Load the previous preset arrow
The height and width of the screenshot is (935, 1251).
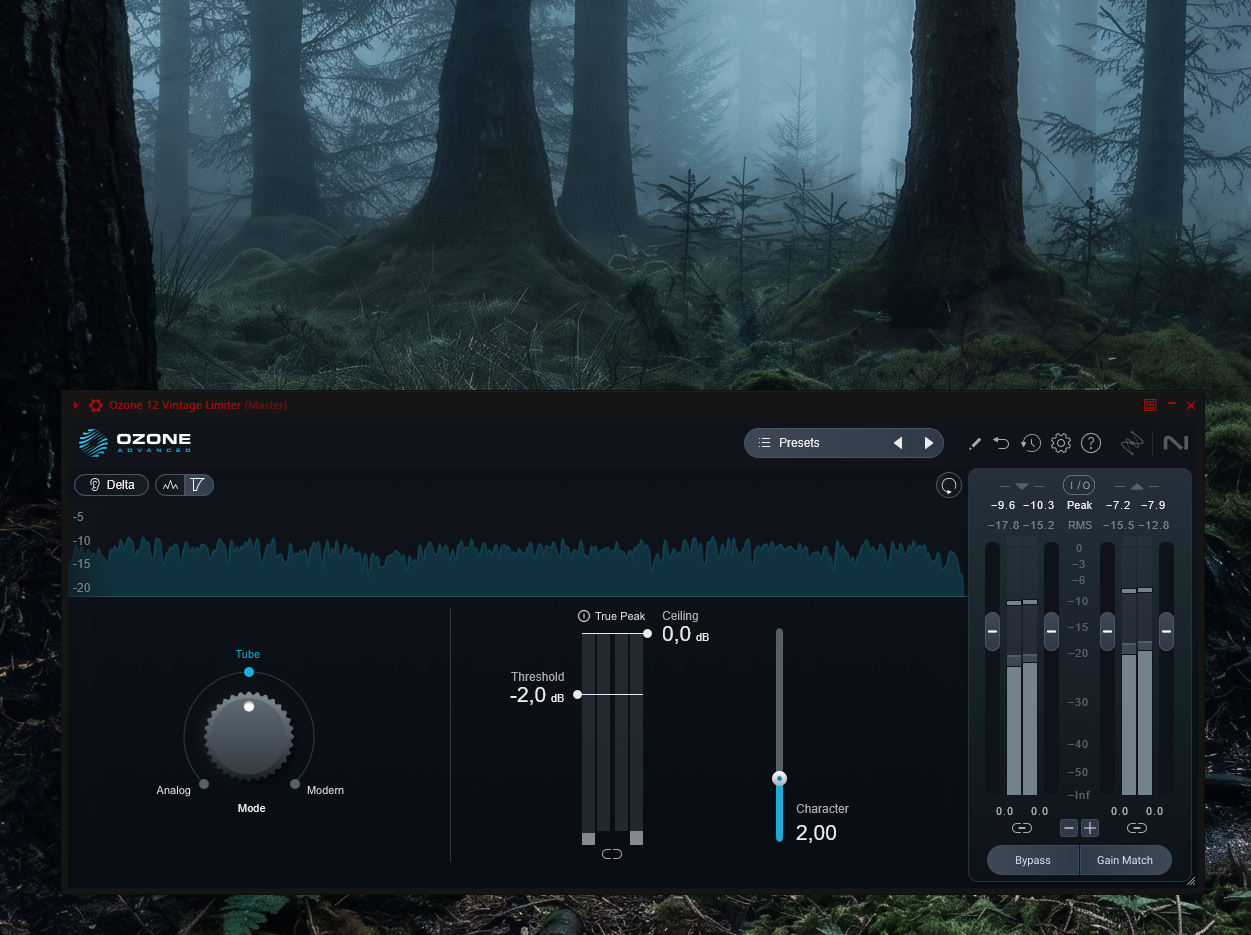coord(898,443)
